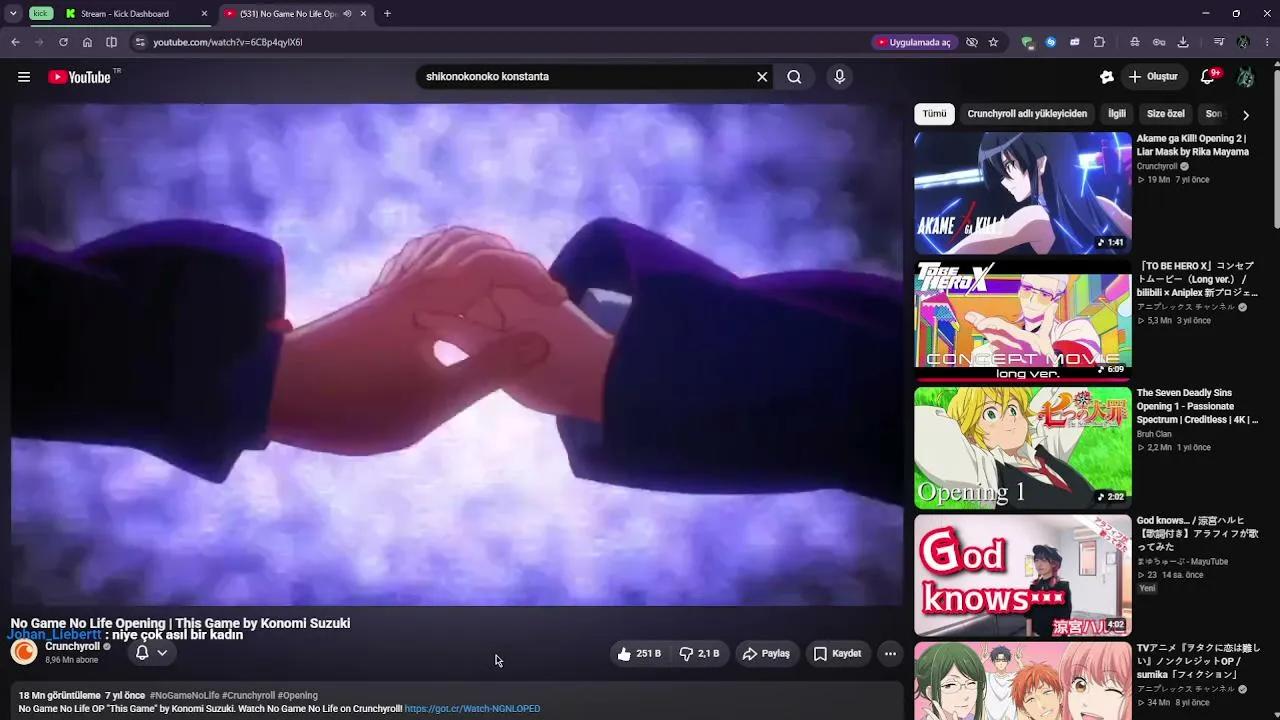Open Akame ga Kill! Opening 2 thumbnail

[x=1023, y=193]
